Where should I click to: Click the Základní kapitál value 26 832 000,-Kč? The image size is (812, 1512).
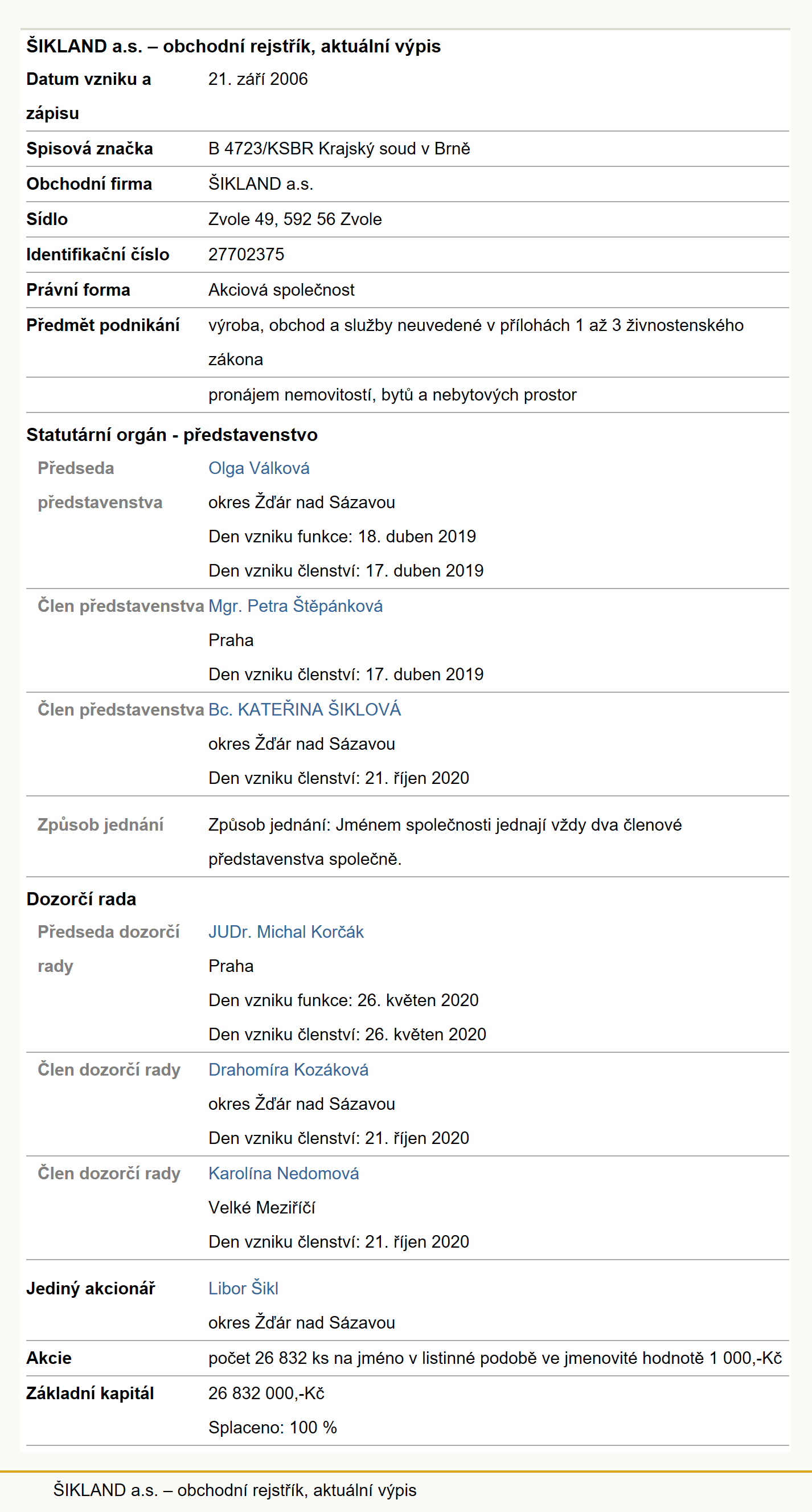point(266,1393)
